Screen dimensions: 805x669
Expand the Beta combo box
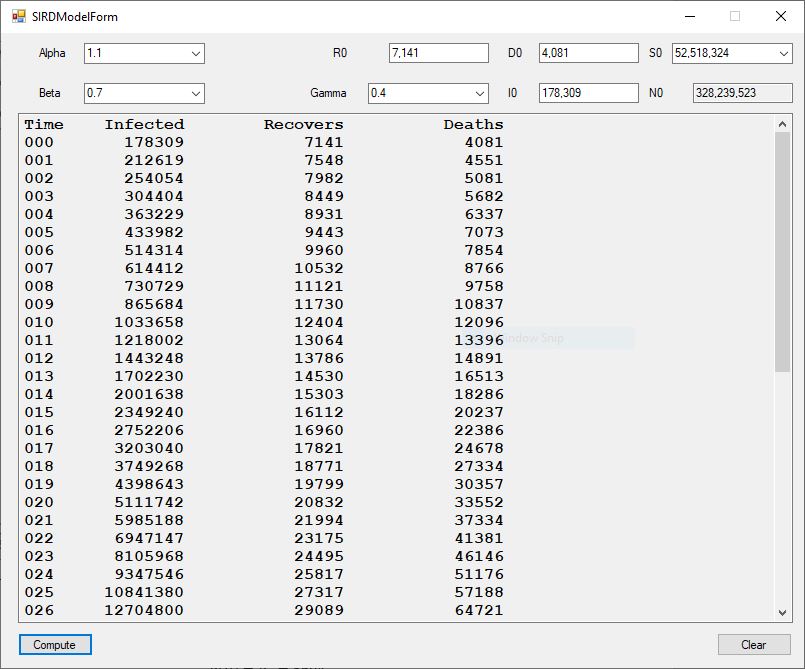[x=195, y=93]
